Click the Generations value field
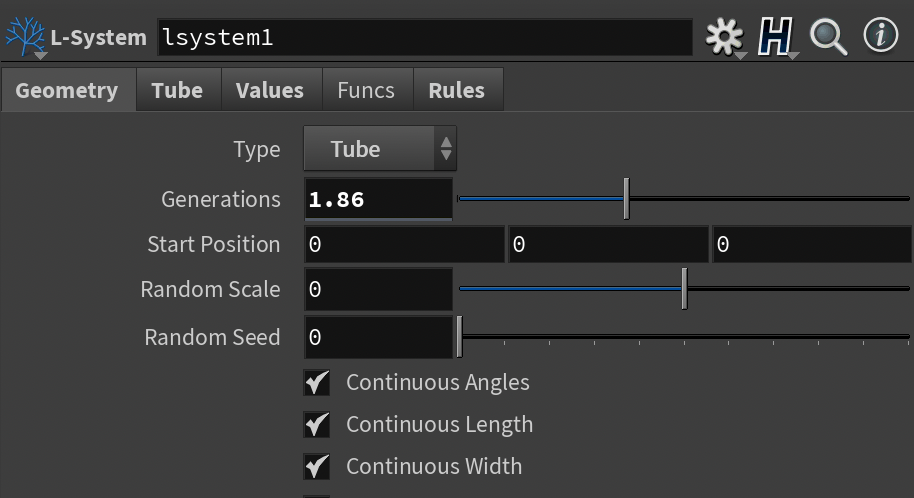 click(x=378, y=199)
